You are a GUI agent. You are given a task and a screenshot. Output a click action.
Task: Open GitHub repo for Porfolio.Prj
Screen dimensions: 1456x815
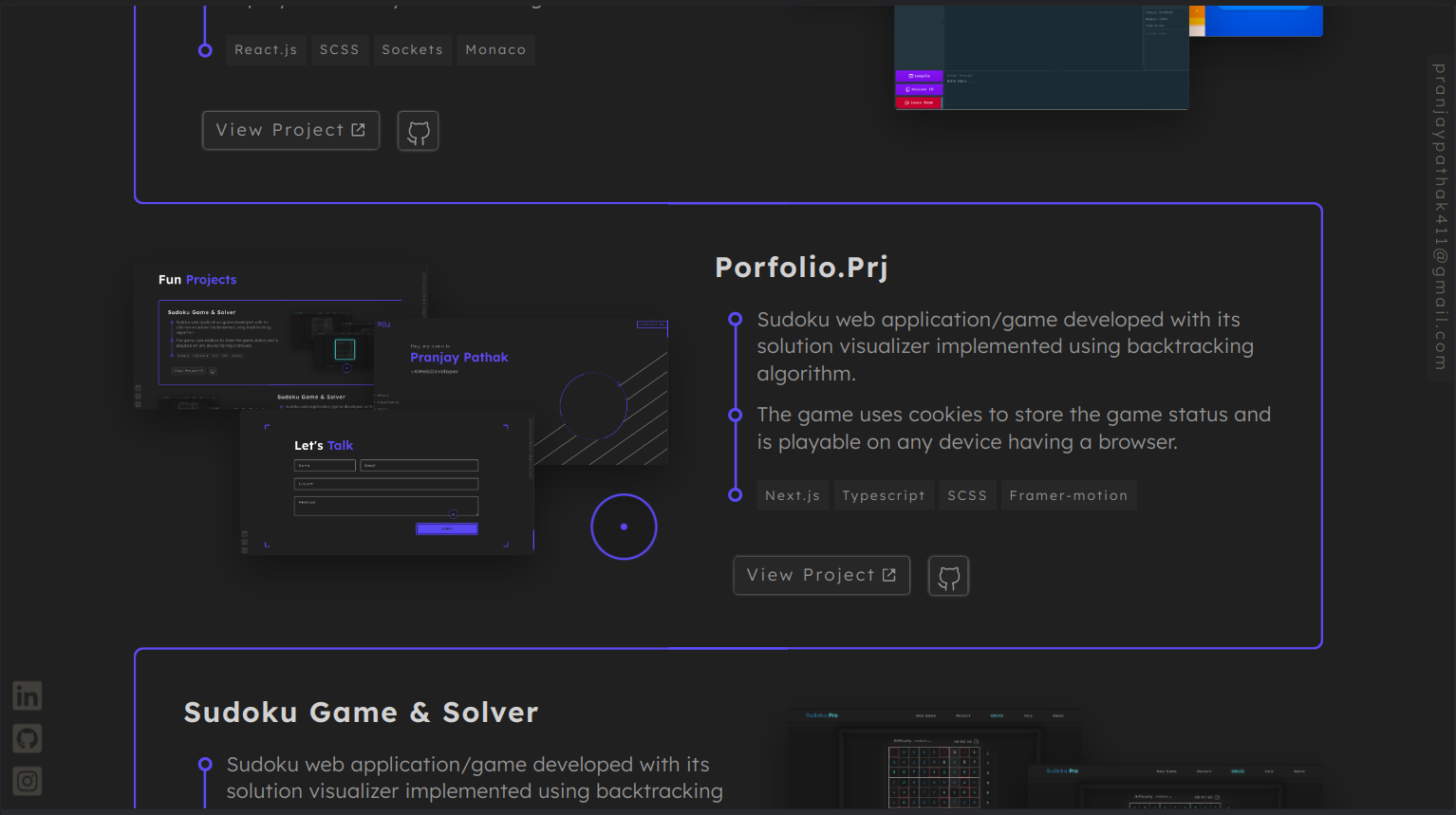coord(948,576)
